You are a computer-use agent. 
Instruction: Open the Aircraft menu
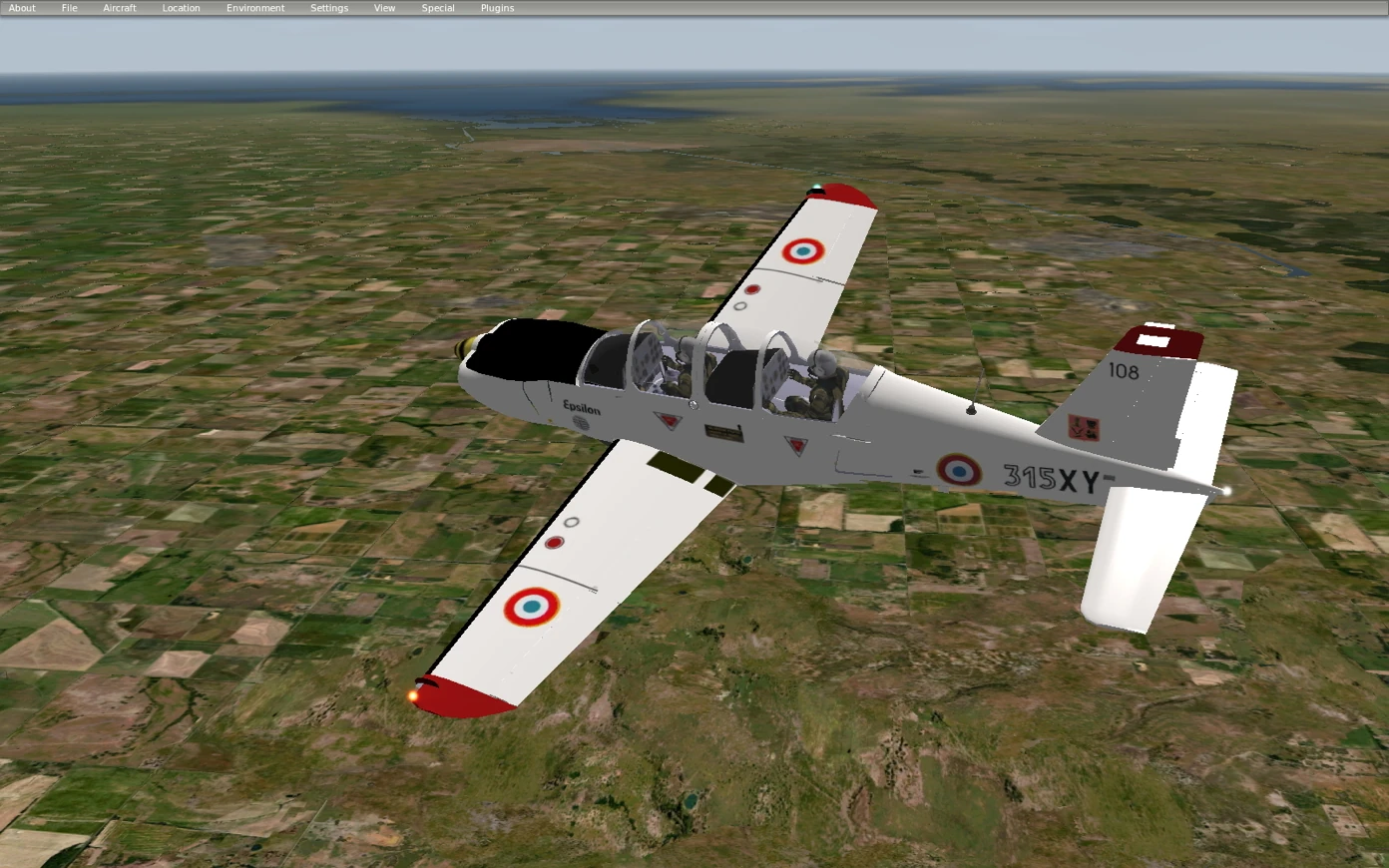tap(120, 8)
